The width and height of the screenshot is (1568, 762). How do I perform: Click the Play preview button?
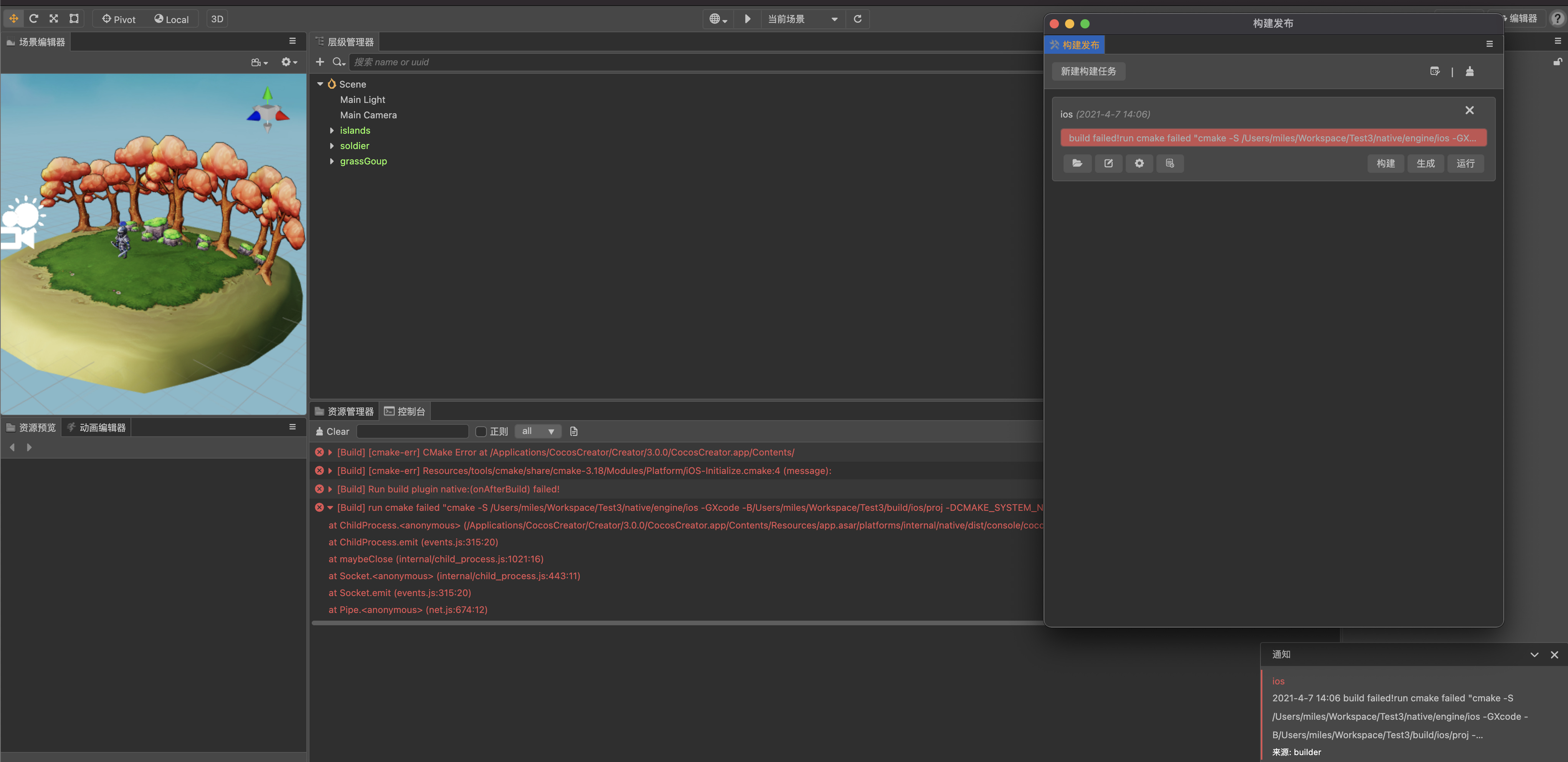[x=748, y=19]
